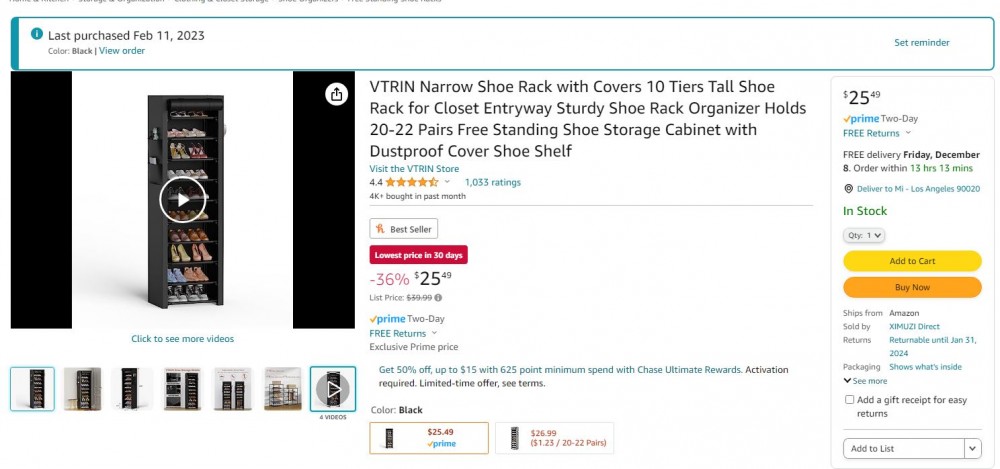This screenshot has width=1000, height=469.
Task: Expand the Add to List dropdown arrow
Action: [x=972, y=448]
